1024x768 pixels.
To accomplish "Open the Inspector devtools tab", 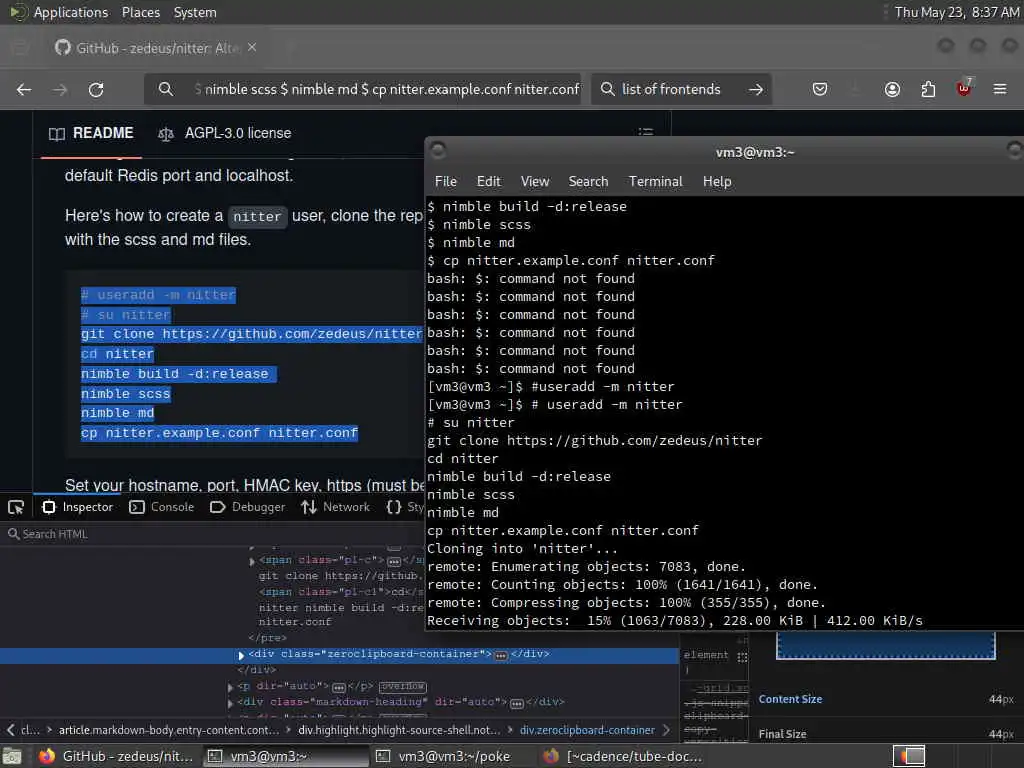I will point(78,507).
